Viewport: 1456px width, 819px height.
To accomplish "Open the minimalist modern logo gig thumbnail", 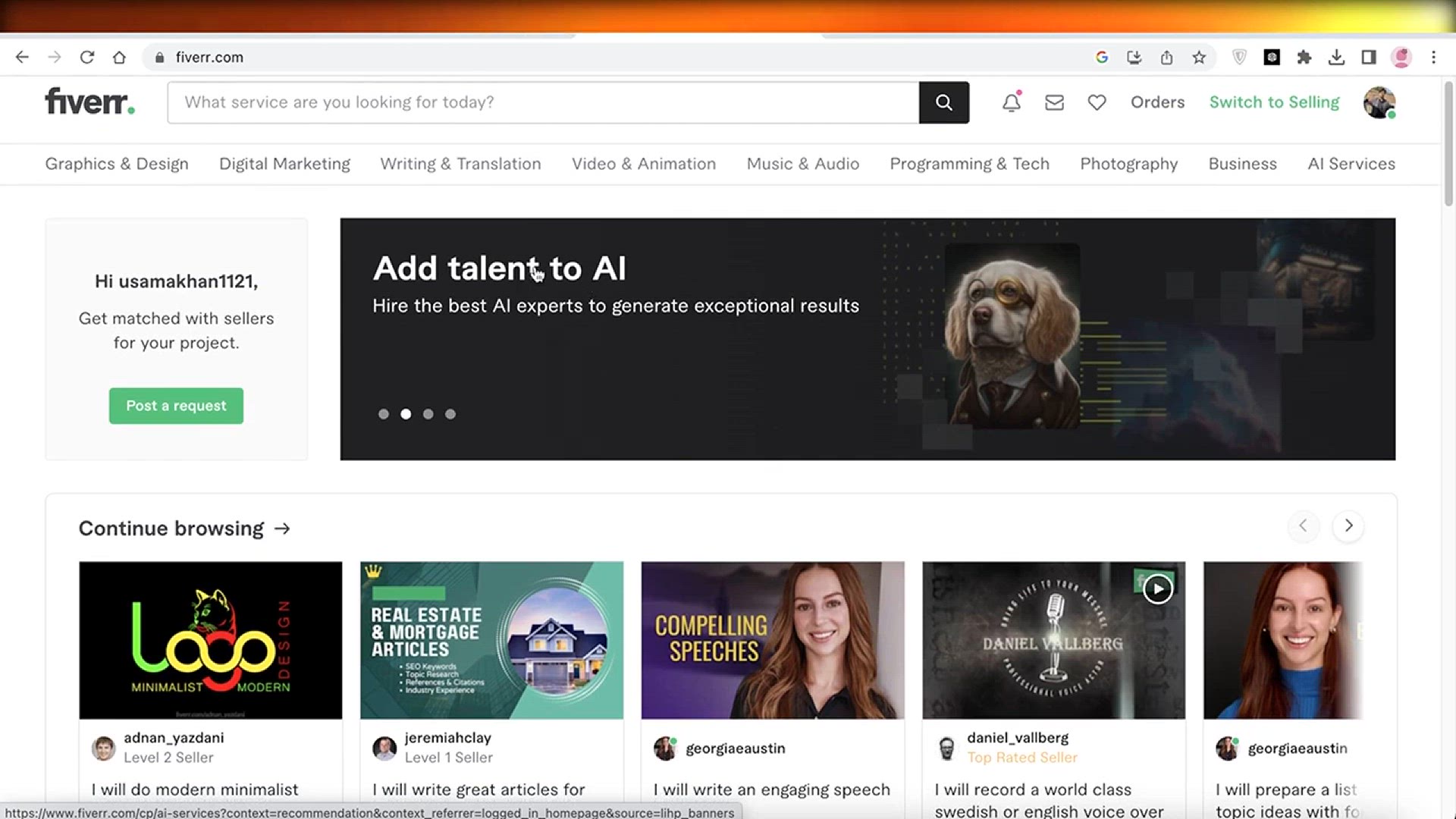I will 211,640.
